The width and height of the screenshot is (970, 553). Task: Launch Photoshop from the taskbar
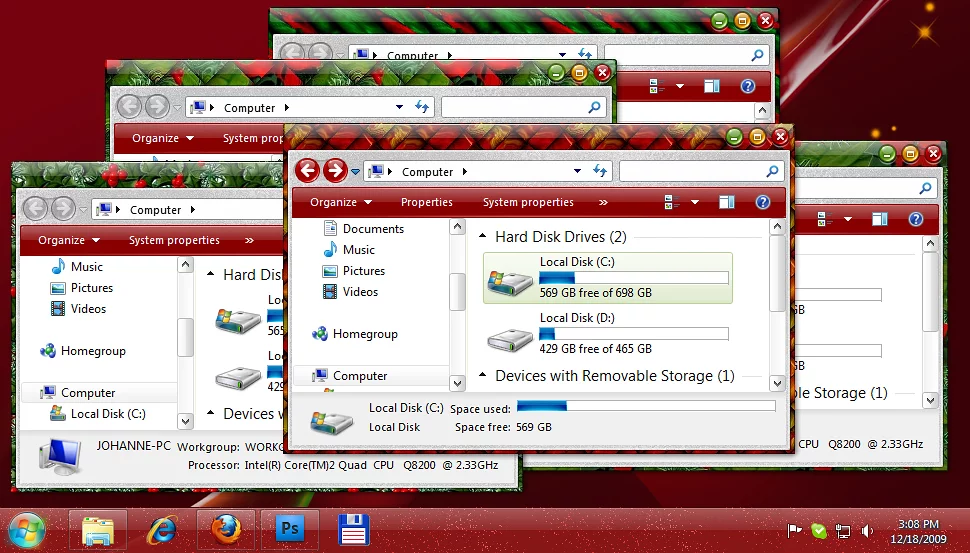[x=289, y=530]
